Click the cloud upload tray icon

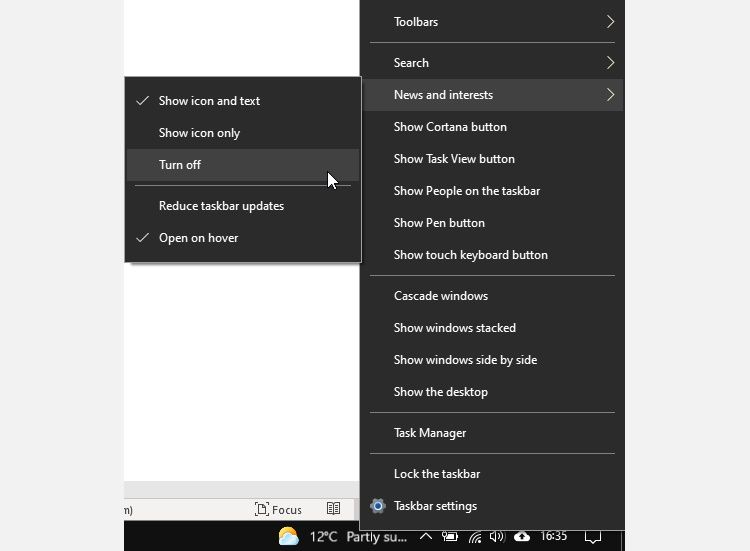tap(521, 537)
